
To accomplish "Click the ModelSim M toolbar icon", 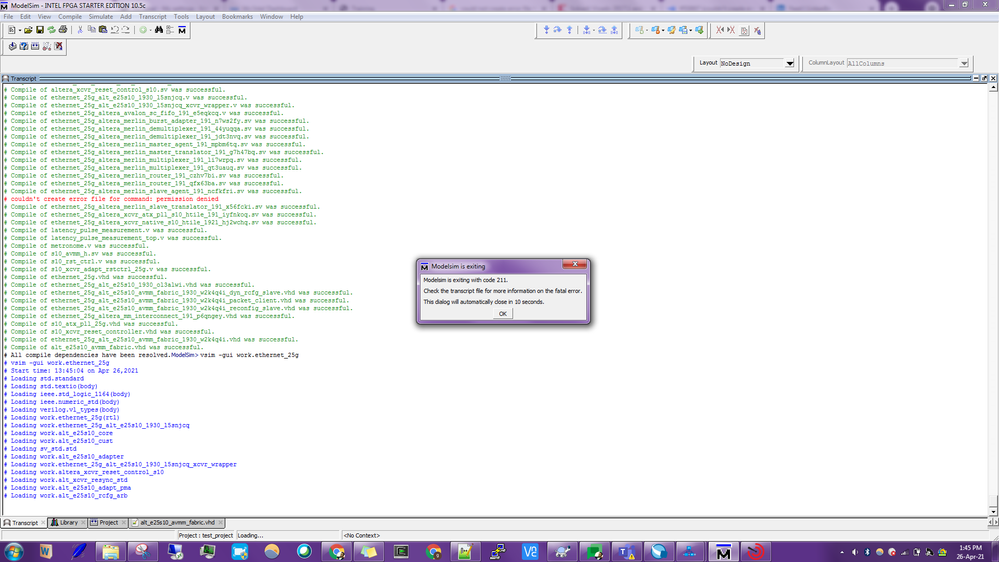I will pyautogui.click(x=182, y=30).
